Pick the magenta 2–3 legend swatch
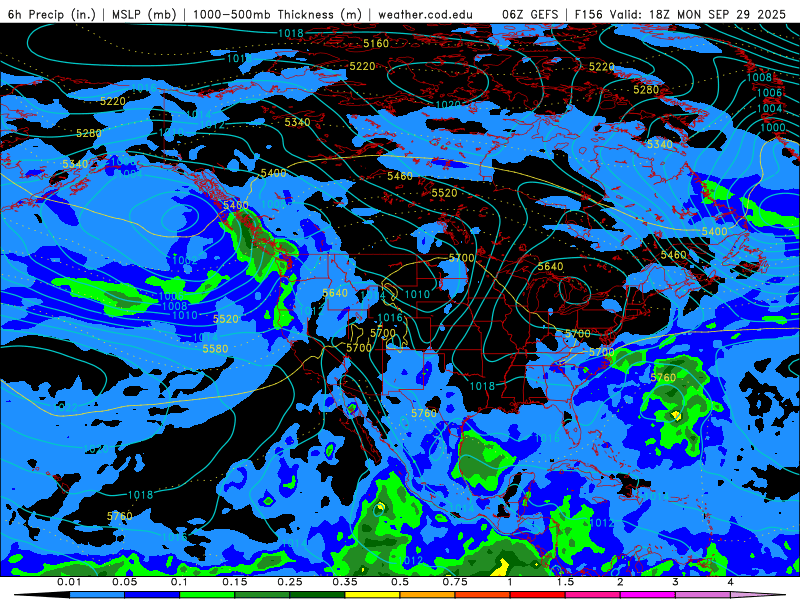The width and height of the screenshot is (800, 600). [648, 595]
